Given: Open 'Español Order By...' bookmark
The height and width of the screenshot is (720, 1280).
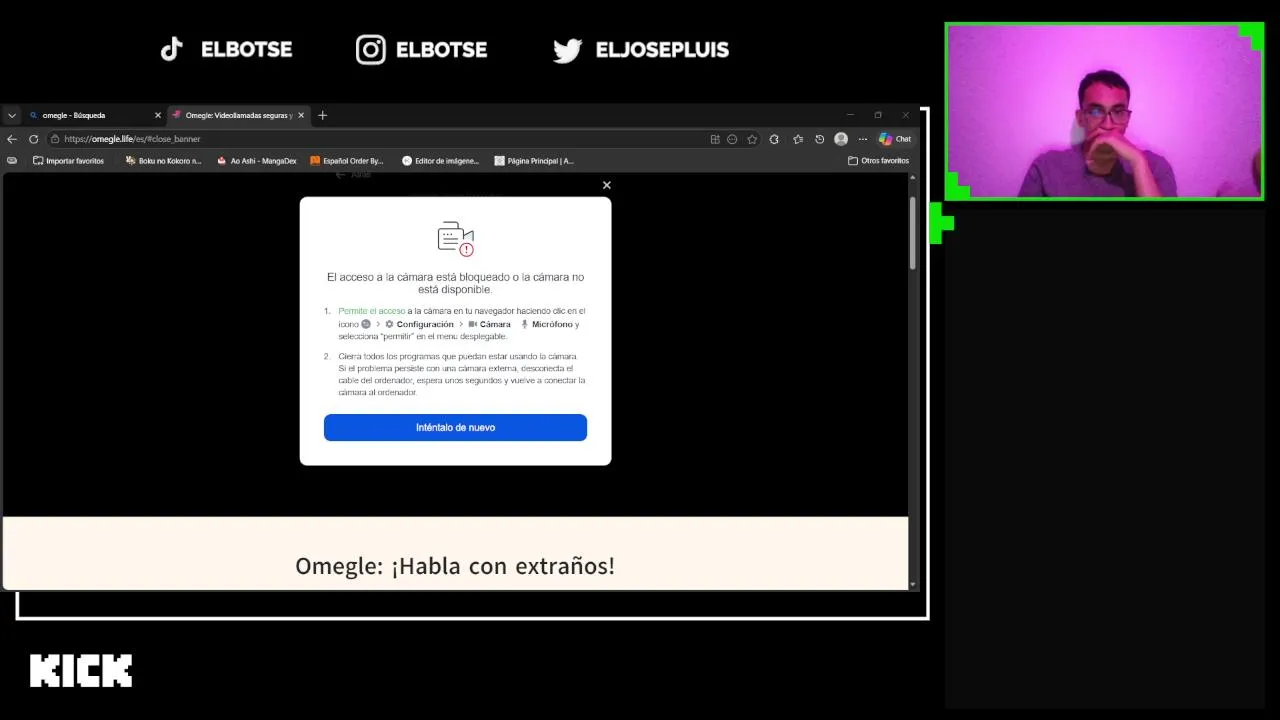Looking at the screenshot, I should [347, 160].
